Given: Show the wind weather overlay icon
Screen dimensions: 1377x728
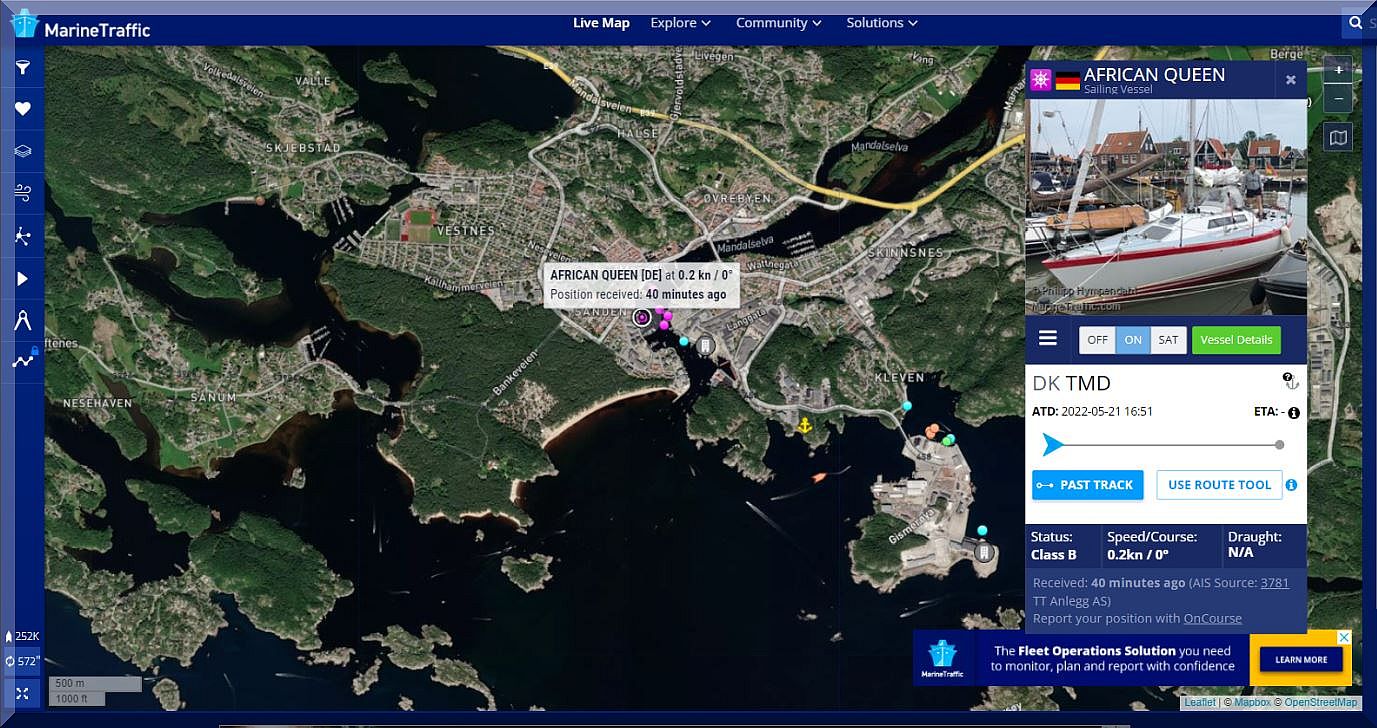Looking at the screenshot, I should [22, 194].
